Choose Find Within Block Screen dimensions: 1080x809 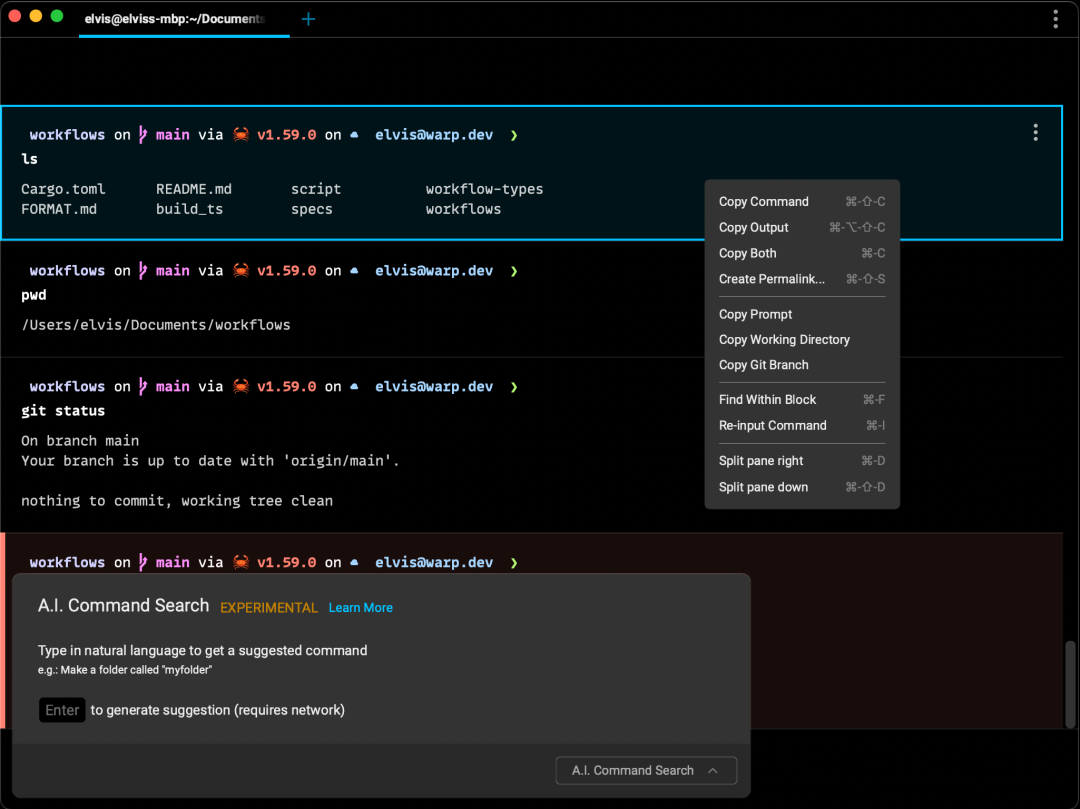768,400
